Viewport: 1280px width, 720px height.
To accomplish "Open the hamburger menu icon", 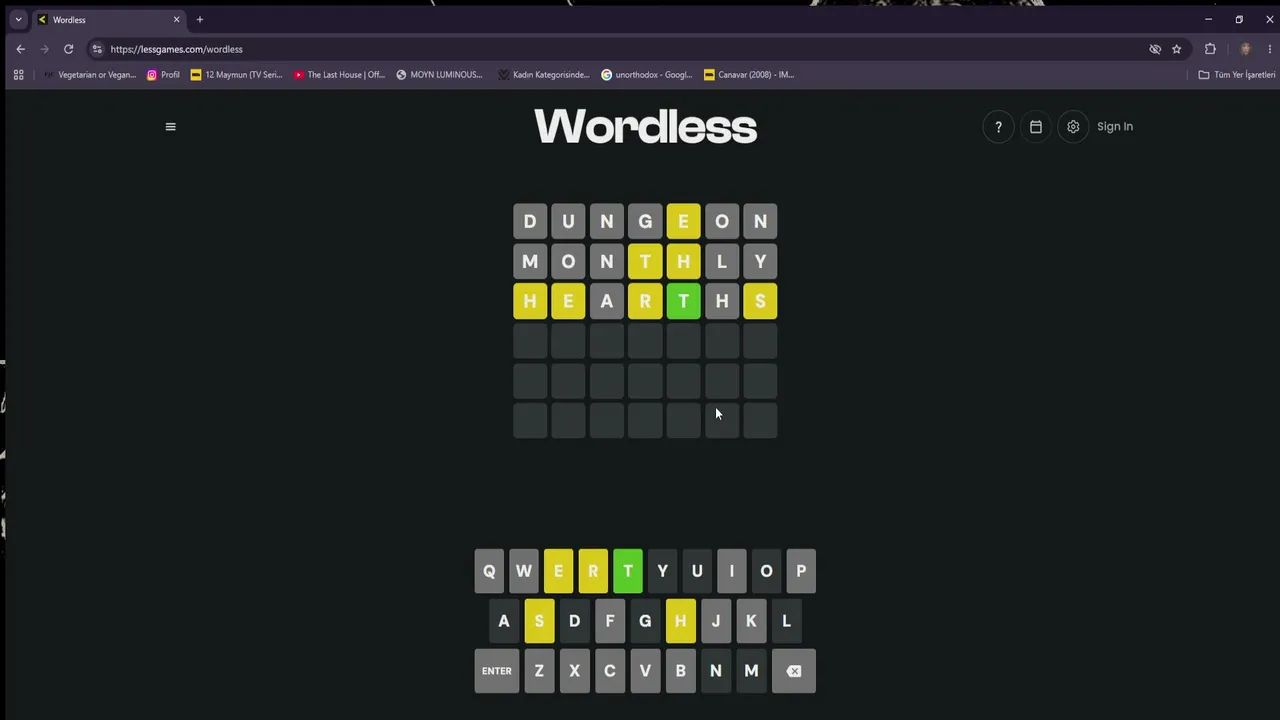I will 170,127.
